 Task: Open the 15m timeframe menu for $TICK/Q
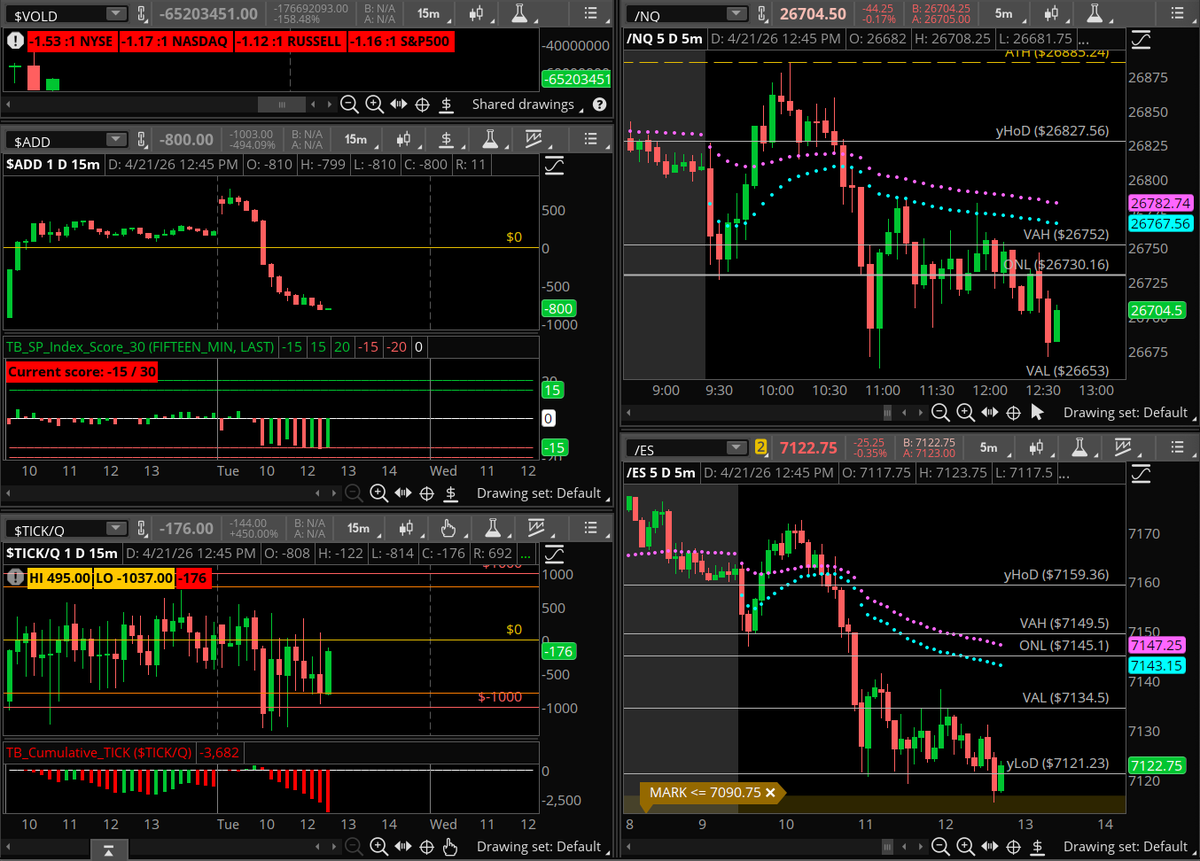[357, 528]
